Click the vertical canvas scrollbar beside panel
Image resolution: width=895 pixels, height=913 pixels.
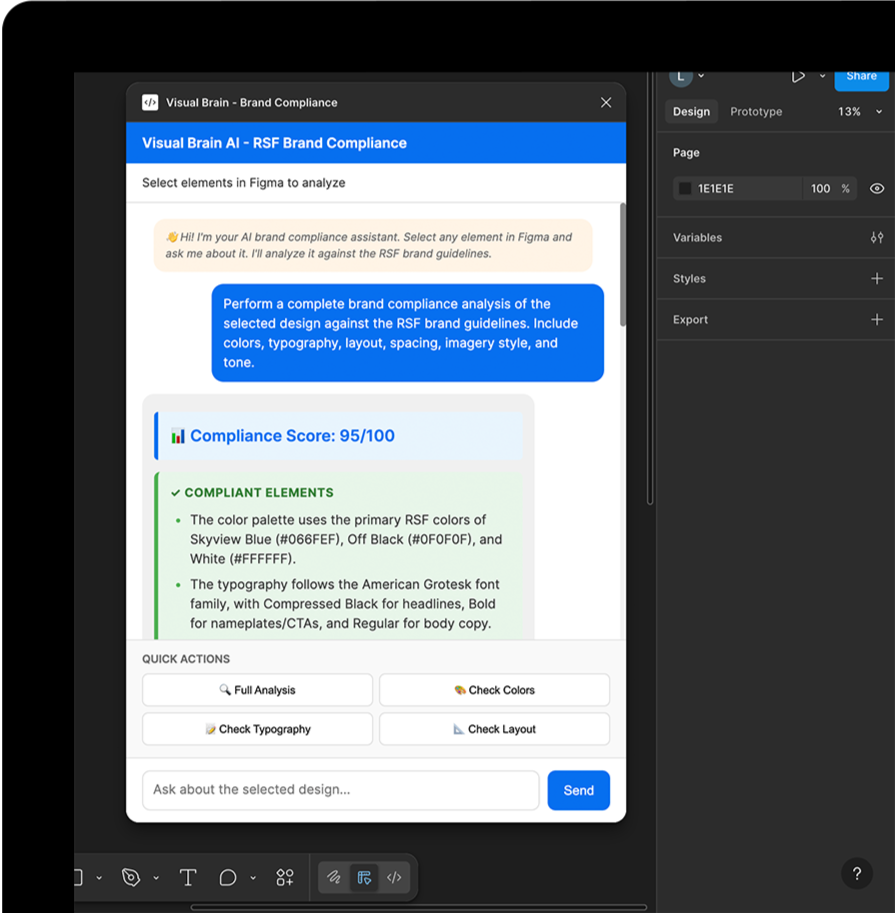click(650, 288)
